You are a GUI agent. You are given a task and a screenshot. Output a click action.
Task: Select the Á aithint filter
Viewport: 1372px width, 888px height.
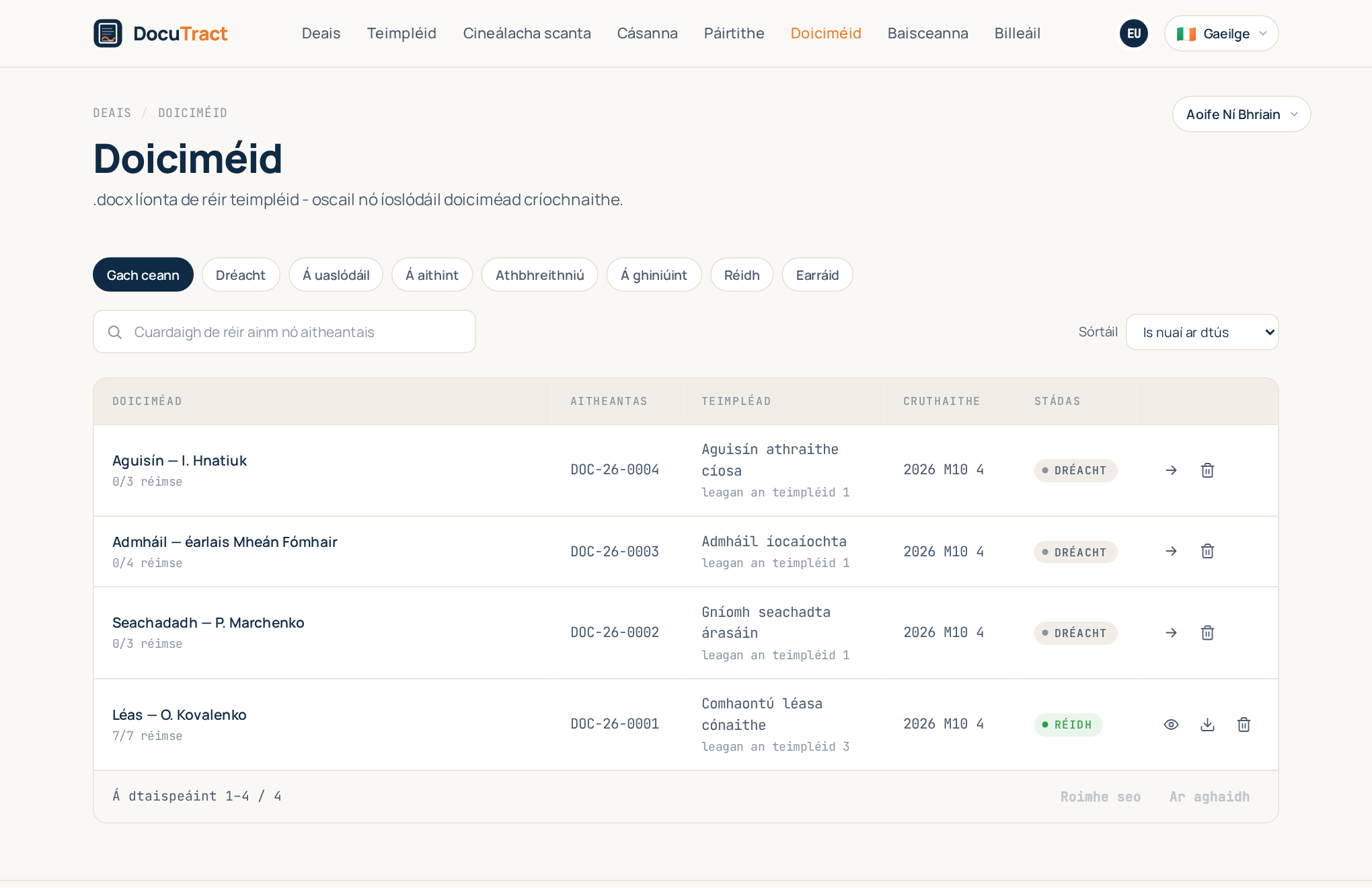point(432,274)
